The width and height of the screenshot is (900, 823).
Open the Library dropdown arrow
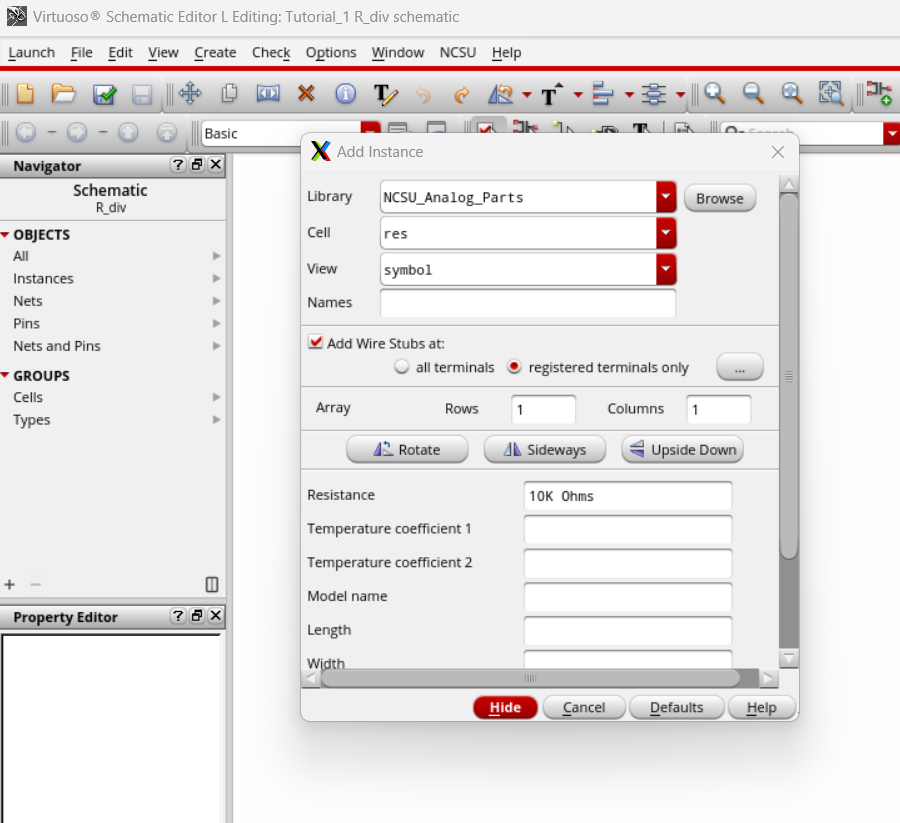(666, 197)
